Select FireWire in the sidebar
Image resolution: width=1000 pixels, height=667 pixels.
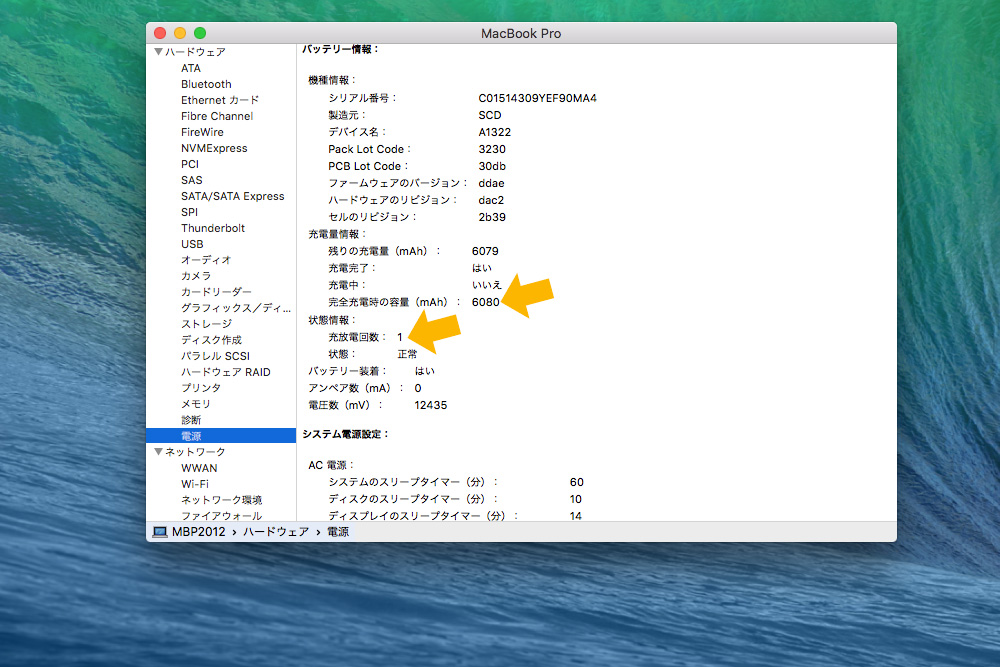(x=202, y=132)
